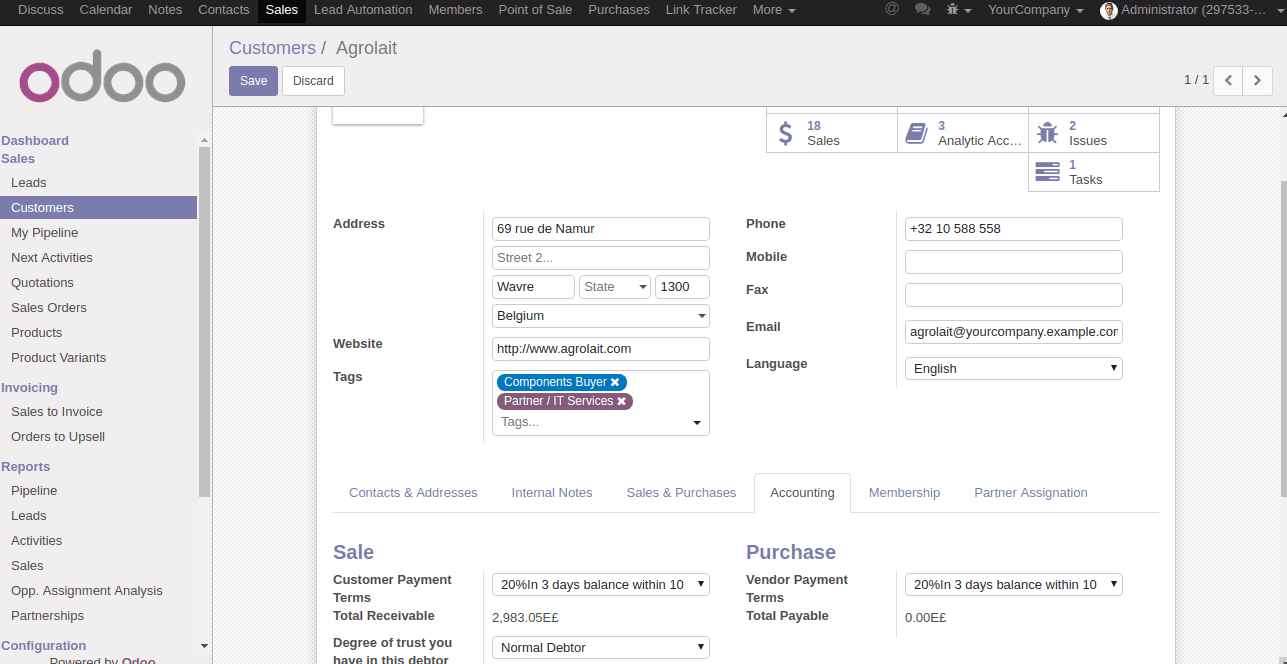Viewport: 1287px width, 664px height.
Task: Open Quotations in the sidebar
Action: pyautogui.click(x=42, y=283)
